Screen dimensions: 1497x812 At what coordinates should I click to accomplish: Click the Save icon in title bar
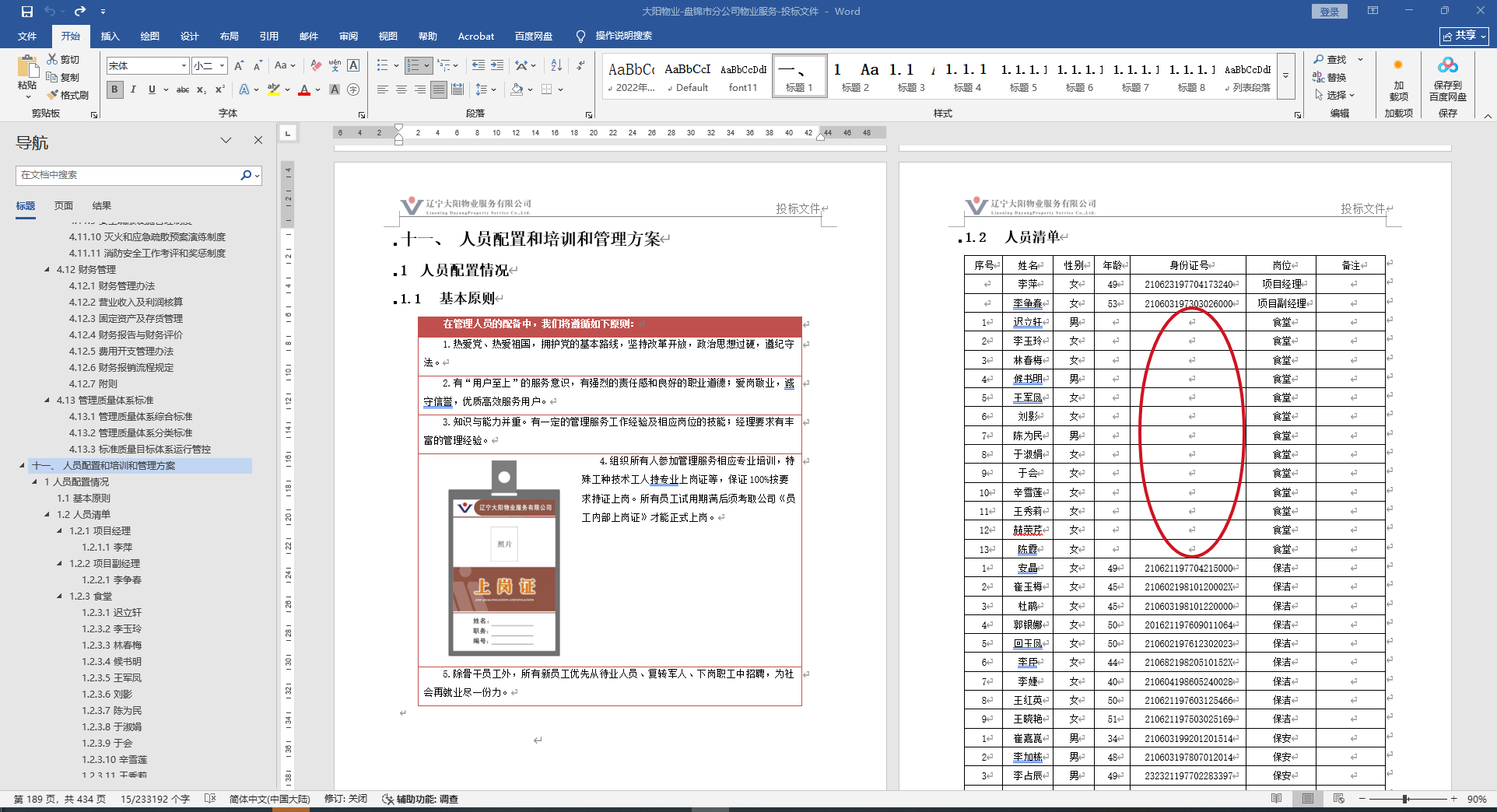(27, 12)
